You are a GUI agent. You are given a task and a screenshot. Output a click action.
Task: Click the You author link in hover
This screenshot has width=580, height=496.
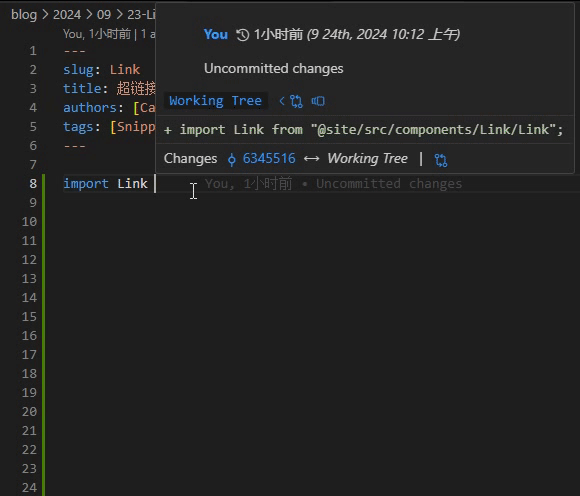[x=216, y=34]
